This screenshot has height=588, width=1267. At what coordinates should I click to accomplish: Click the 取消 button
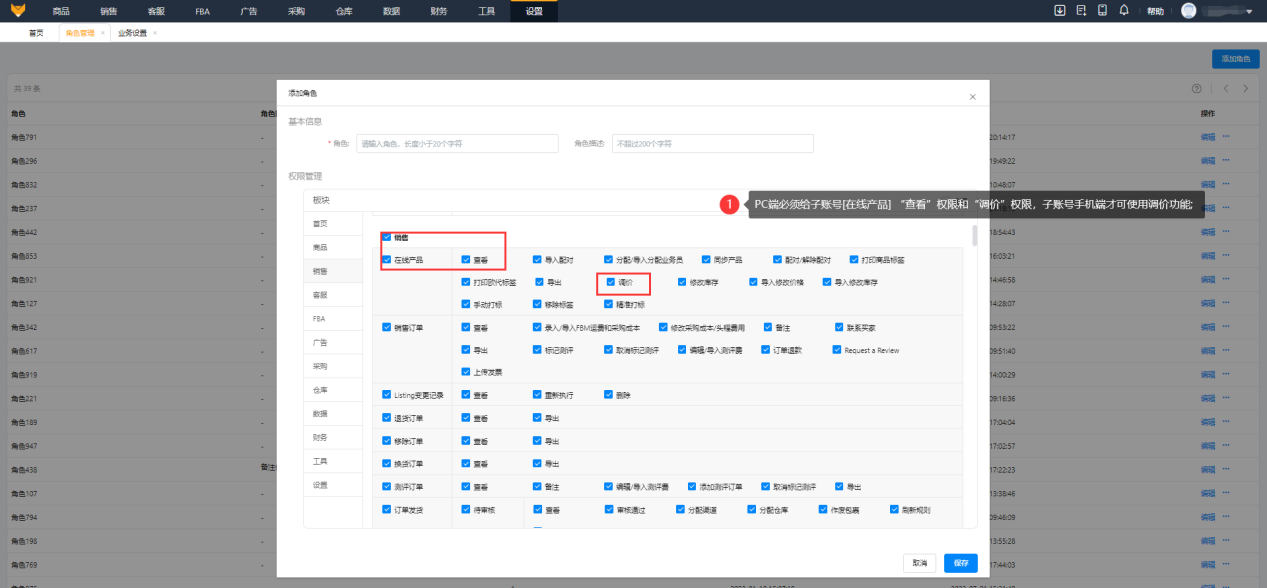[x=919, y=563]
